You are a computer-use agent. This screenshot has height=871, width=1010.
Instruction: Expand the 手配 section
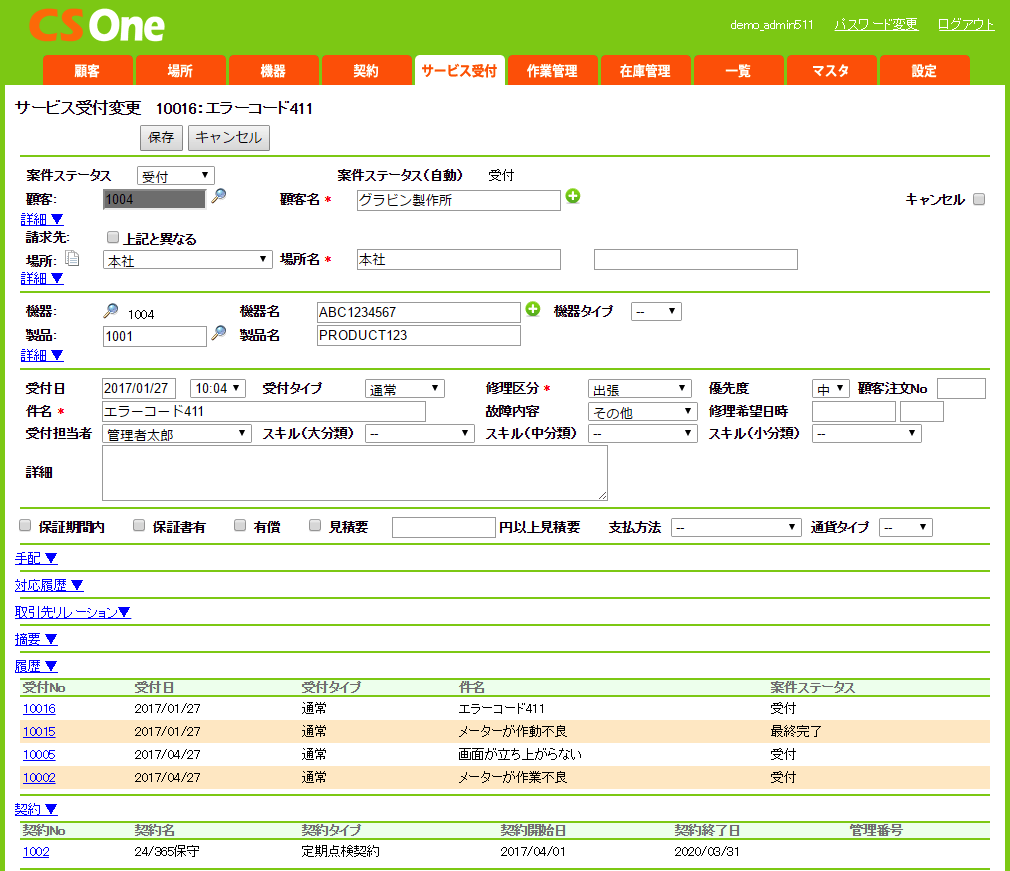click(x=36, y=558)
